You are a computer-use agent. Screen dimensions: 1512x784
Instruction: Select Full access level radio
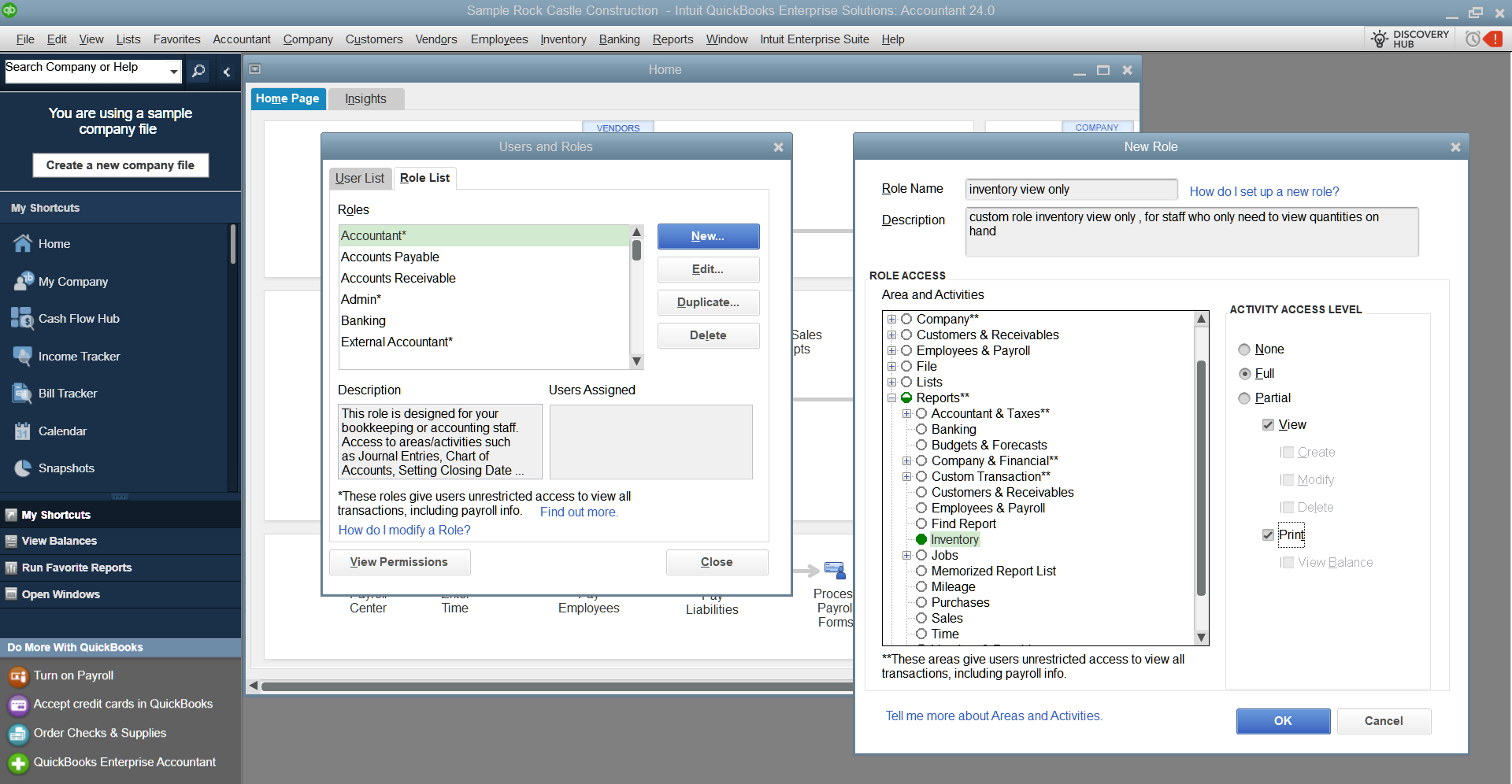coord(1244,374)
